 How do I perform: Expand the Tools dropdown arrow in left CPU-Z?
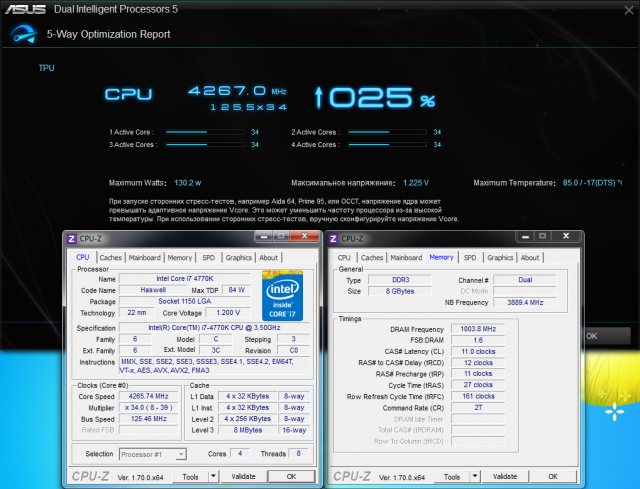pyautogui.click(x=213, y=476)
